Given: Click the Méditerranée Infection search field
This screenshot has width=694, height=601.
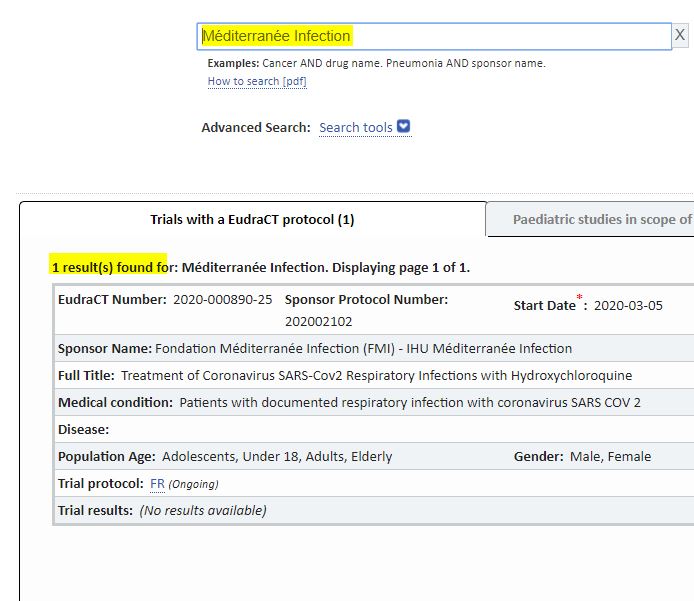Looking at the screenshot, I should click(x=434, y=36).
